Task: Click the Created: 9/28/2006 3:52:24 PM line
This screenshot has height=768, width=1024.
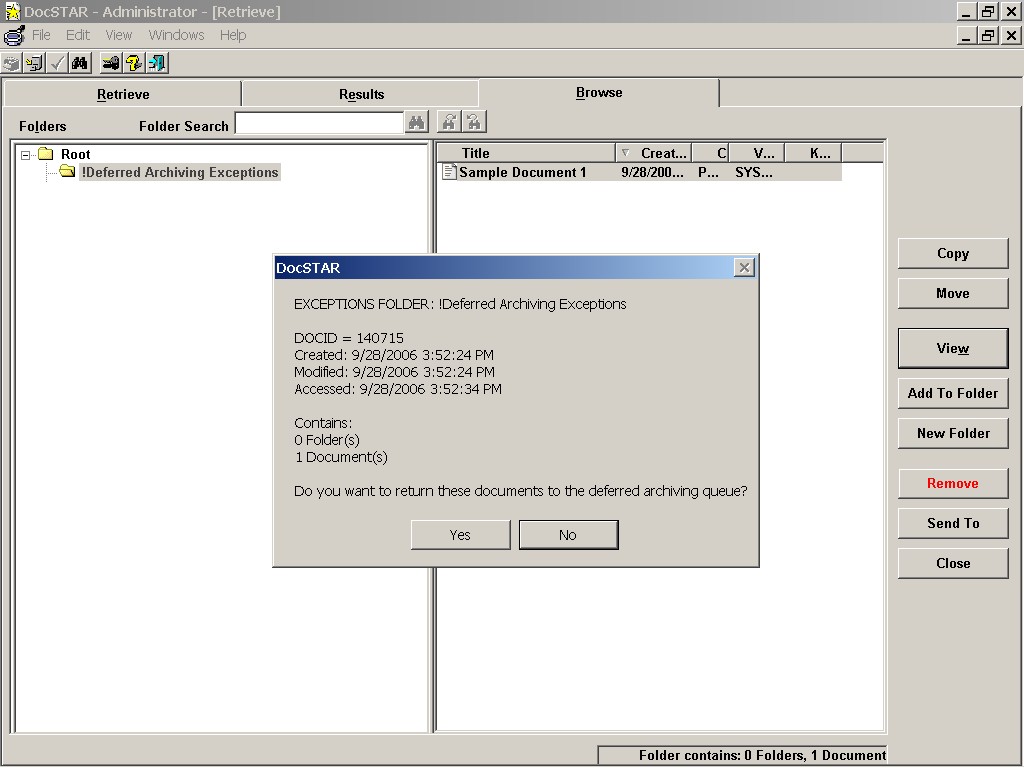Action: point(394,355)
